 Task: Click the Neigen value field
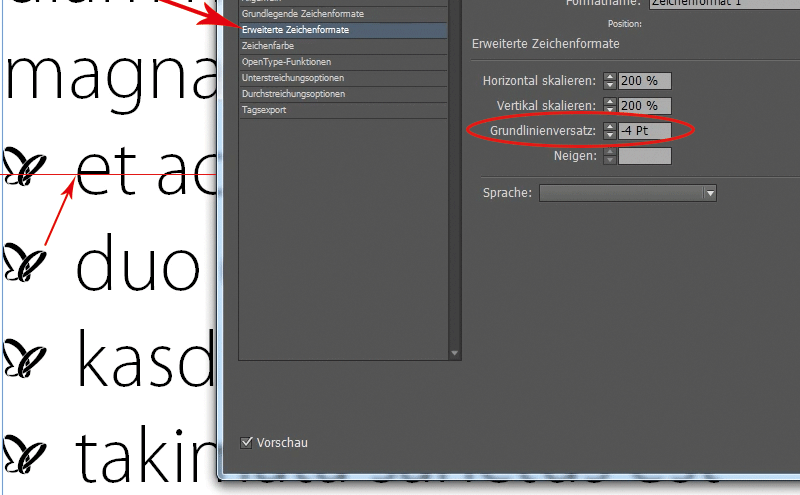(645, 156)
